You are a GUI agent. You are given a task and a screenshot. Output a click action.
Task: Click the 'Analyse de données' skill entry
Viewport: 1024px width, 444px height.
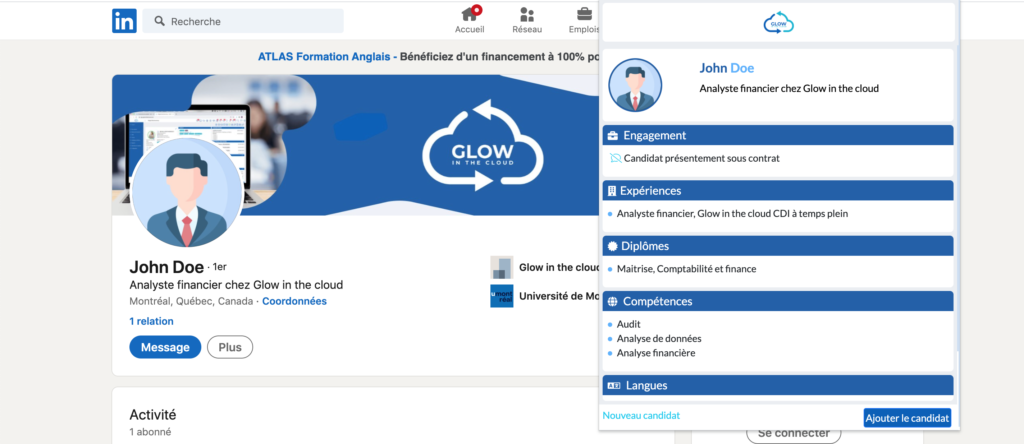tap(659, 339)
